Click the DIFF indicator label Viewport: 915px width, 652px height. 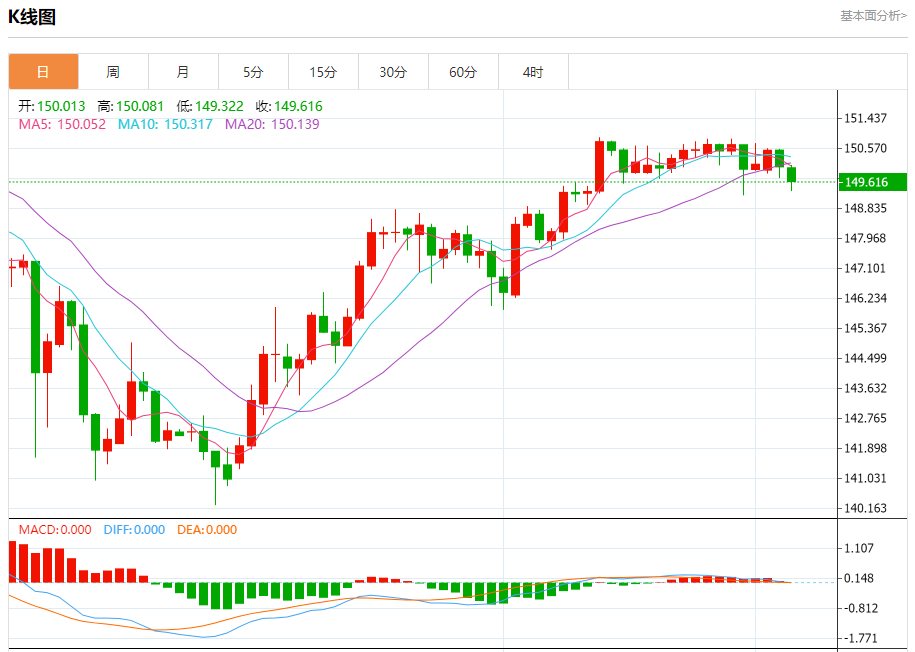[x=134, y=530]
